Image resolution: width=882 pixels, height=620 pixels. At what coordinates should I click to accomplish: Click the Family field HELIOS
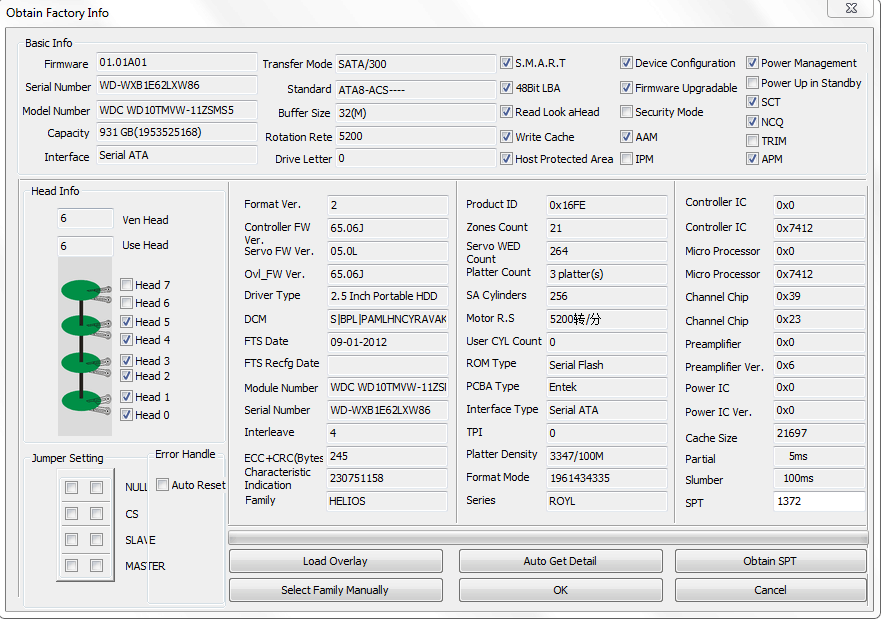[x=387, y=501]
